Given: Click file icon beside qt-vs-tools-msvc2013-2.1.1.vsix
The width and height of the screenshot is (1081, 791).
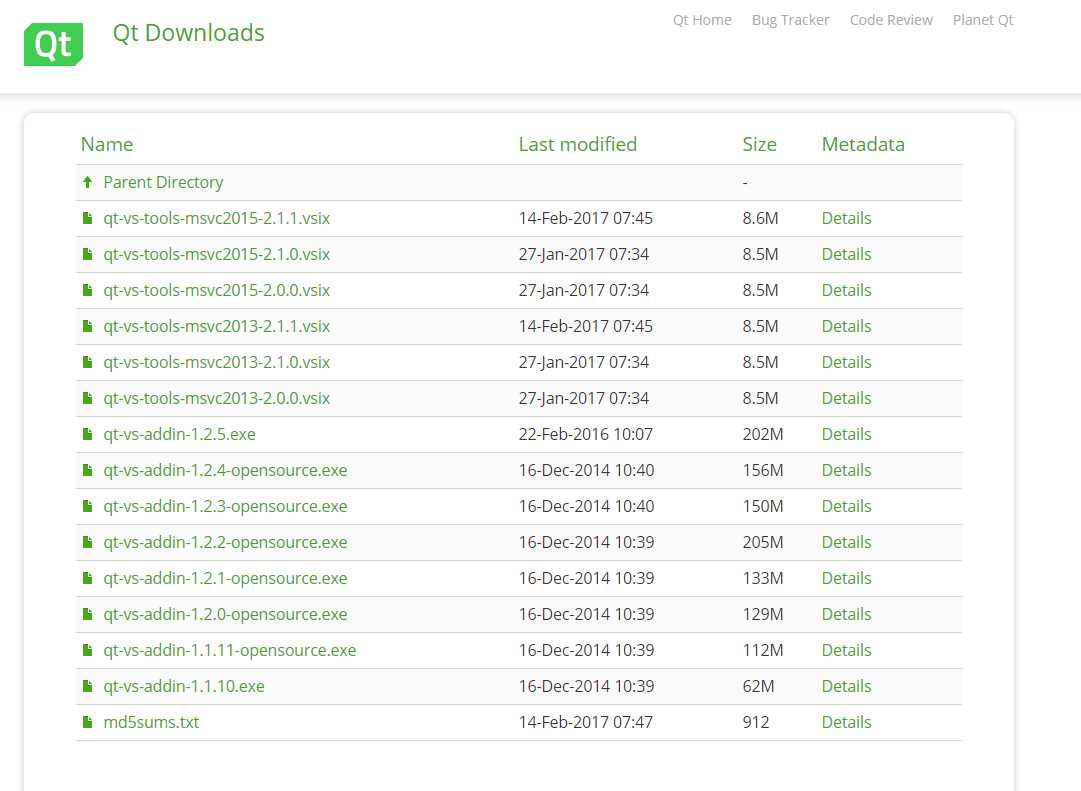Looking at the screenshot, I should (x=88, y=326).
